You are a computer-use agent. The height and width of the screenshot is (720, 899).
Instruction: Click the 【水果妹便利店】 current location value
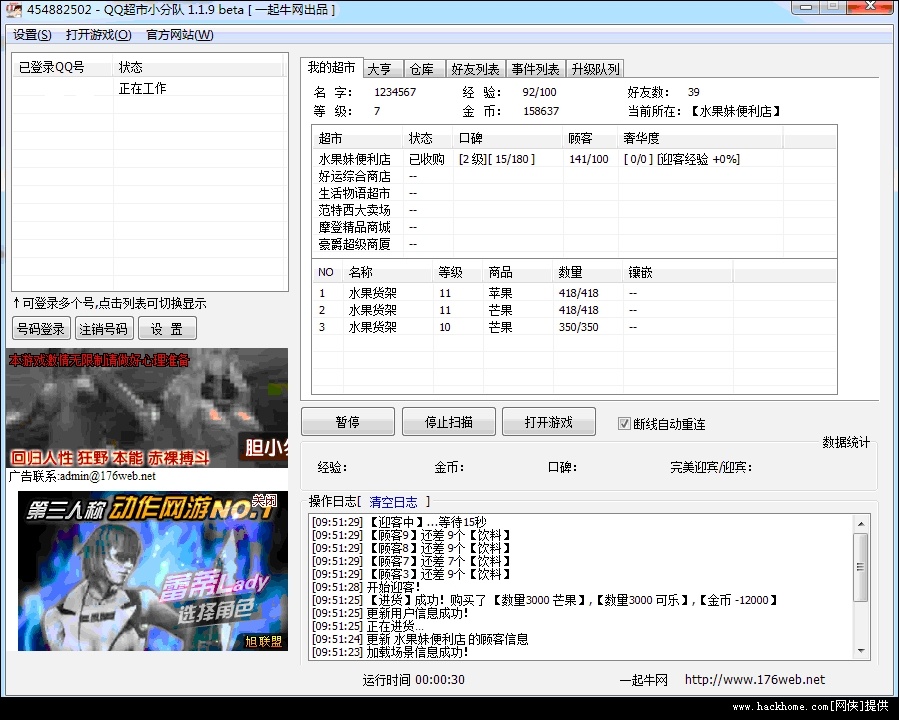click(x=736, y=111)
